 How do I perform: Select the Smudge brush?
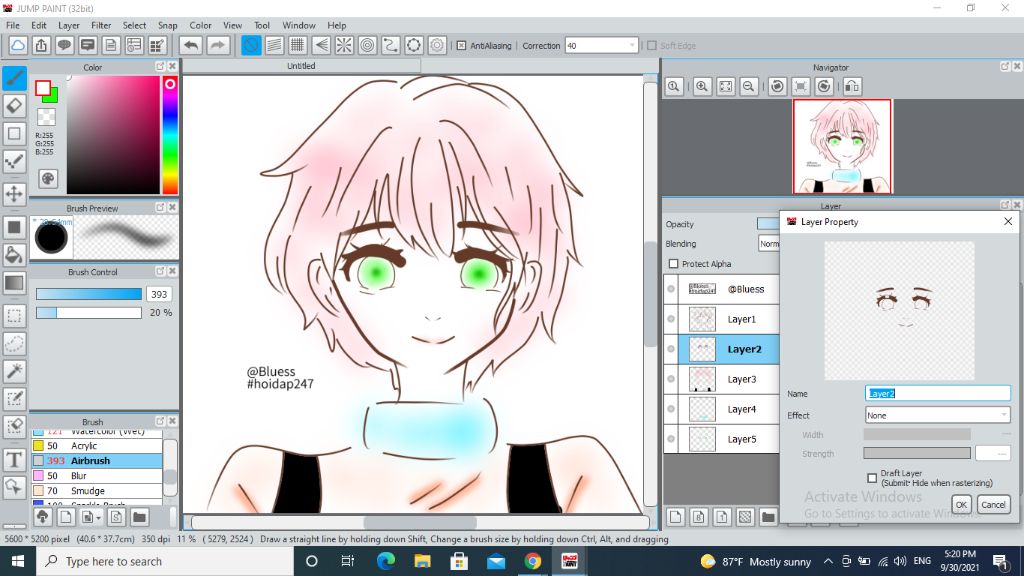click(97, 490)
